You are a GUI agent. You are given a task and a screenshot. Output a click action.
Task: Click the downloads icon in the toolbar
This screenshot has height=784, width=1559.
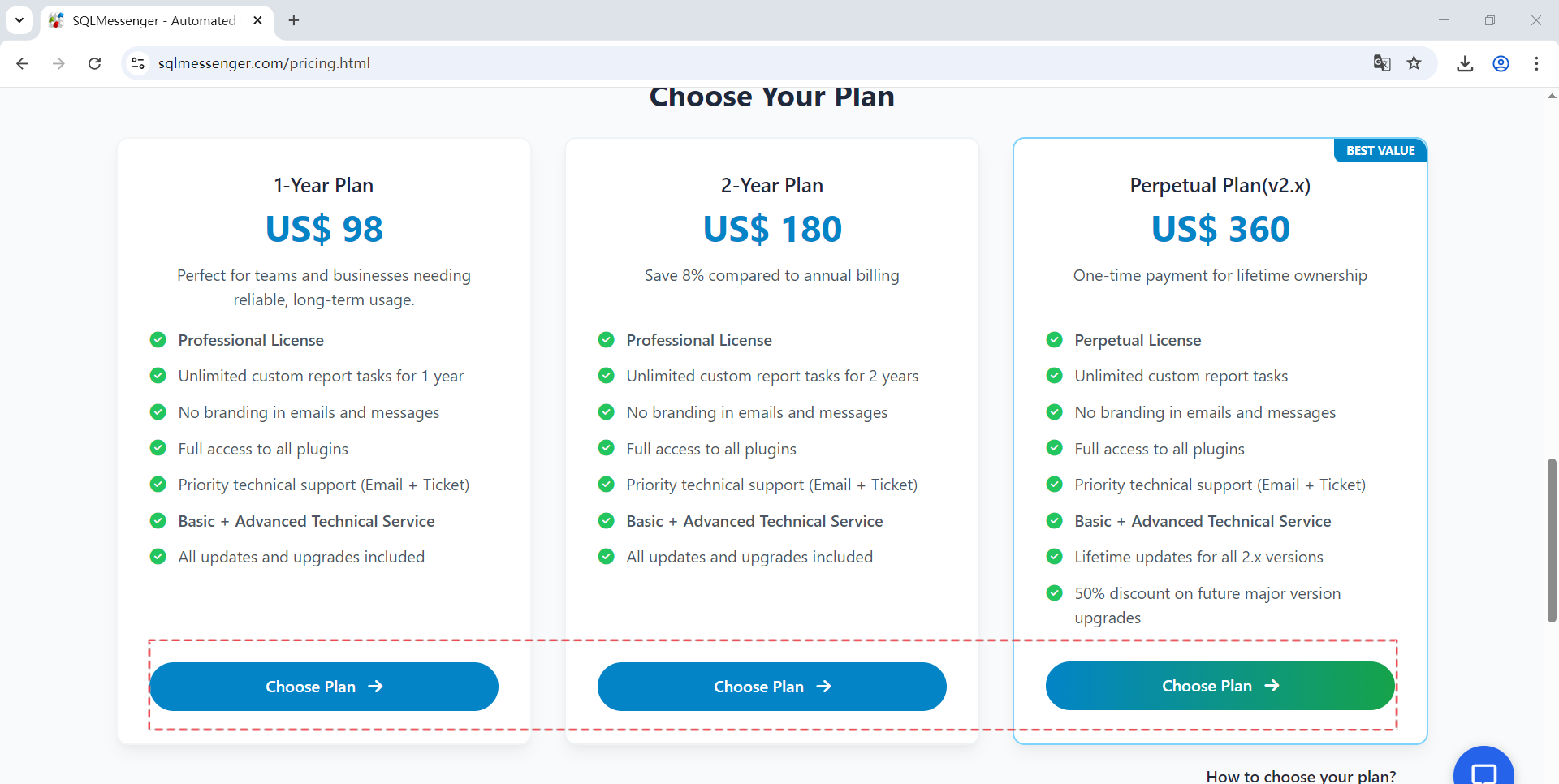click(x=1464, y=62)
